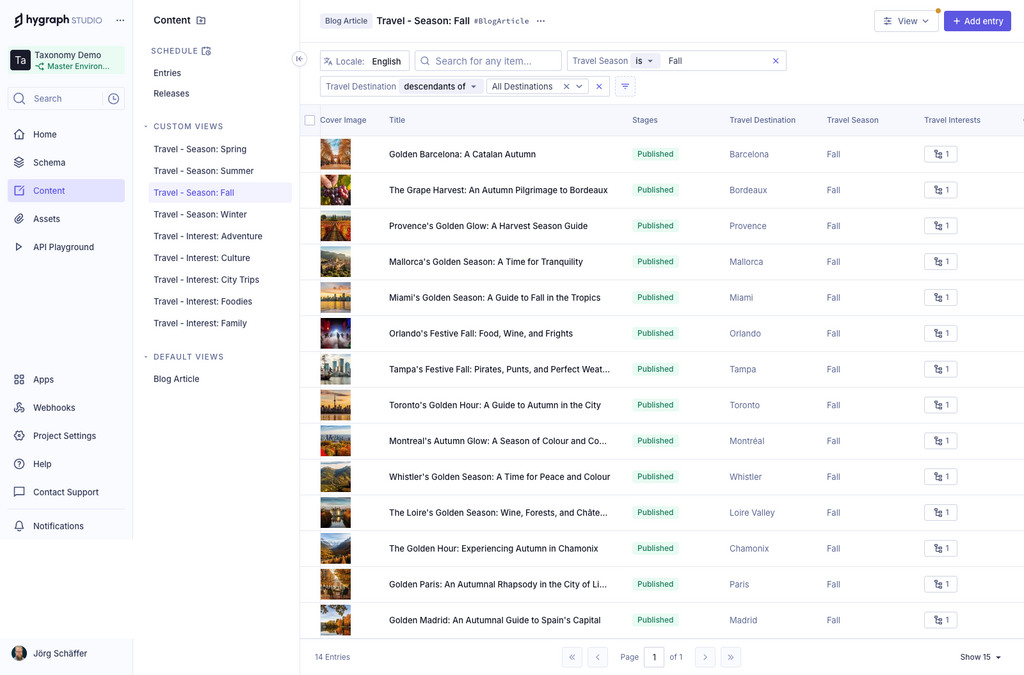Open the Show 15 page size dropdown
Viewport: 1024px width, 675px height.
[980, 657]
